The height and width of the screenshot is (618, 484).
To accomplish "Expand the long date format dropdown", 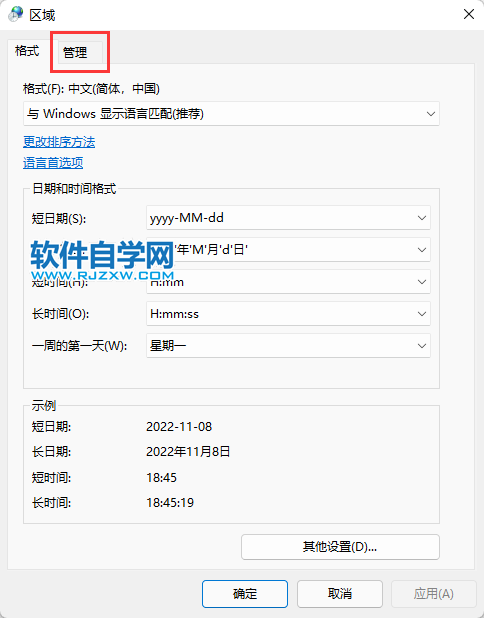I will (288, 249).
